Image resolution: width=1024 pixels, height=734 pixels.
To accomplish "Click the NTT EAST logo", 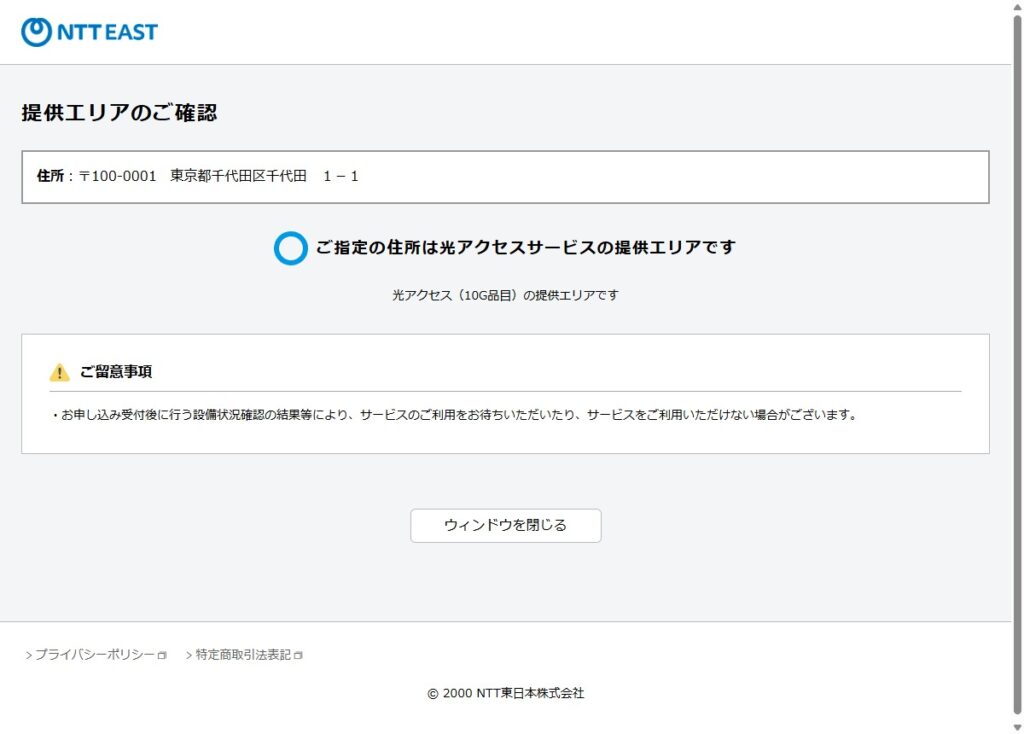I will [89, 32].
